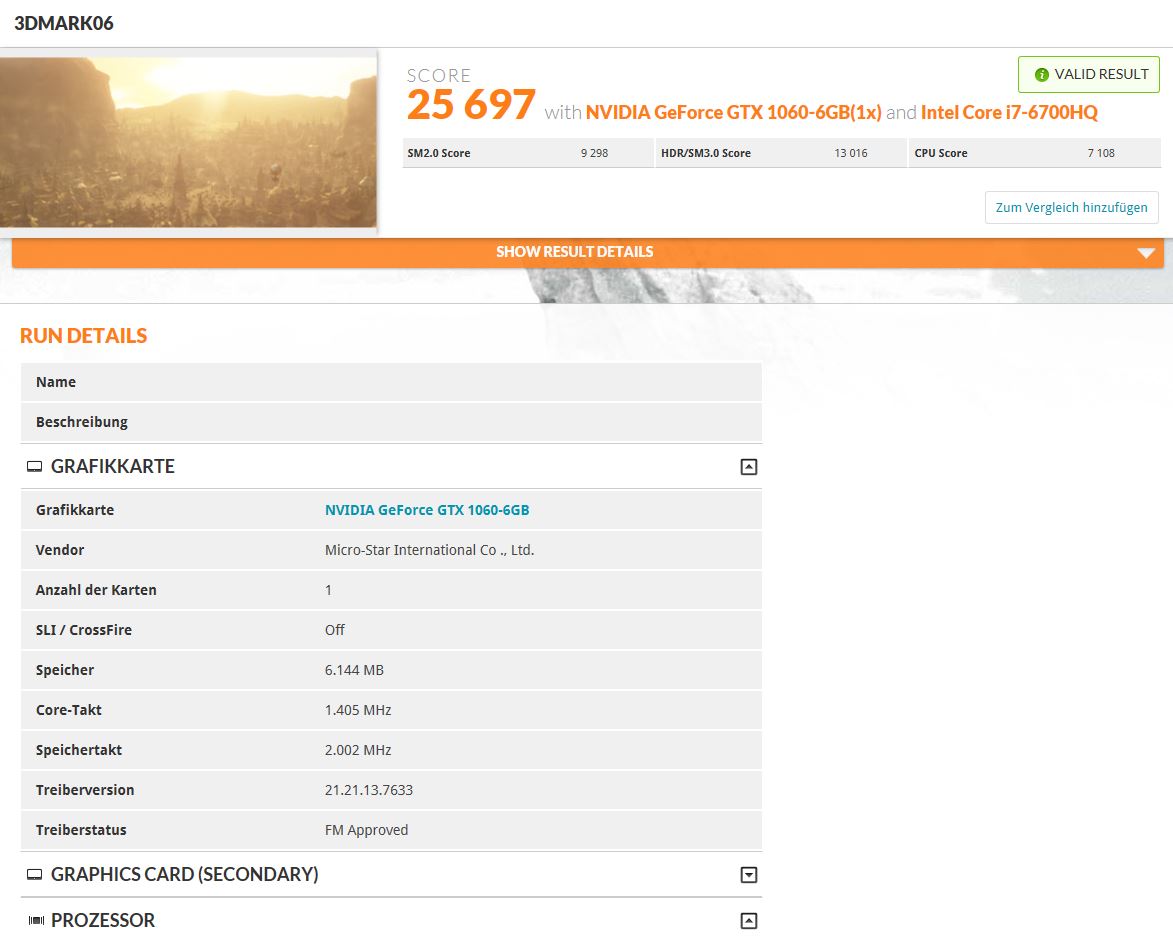Expand the GRAPHICS CARD (SECONDARY) section arrow
Image resolution: width=1173 pixels, height=941 pixels.
(x=748, y=874)
